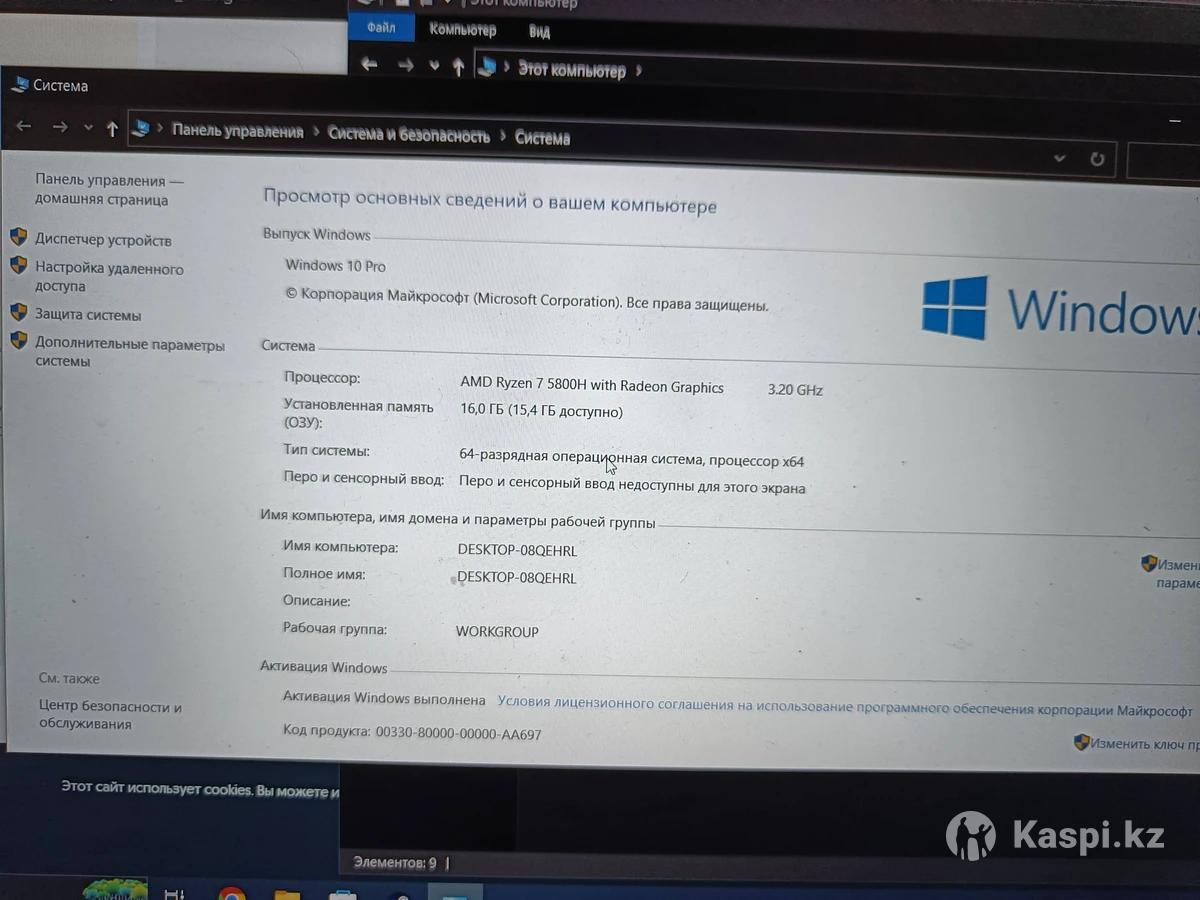This screenshot has height=900, width=1200.
Task: Click active Control Panel taskbar button
Action: click(455, 892)
